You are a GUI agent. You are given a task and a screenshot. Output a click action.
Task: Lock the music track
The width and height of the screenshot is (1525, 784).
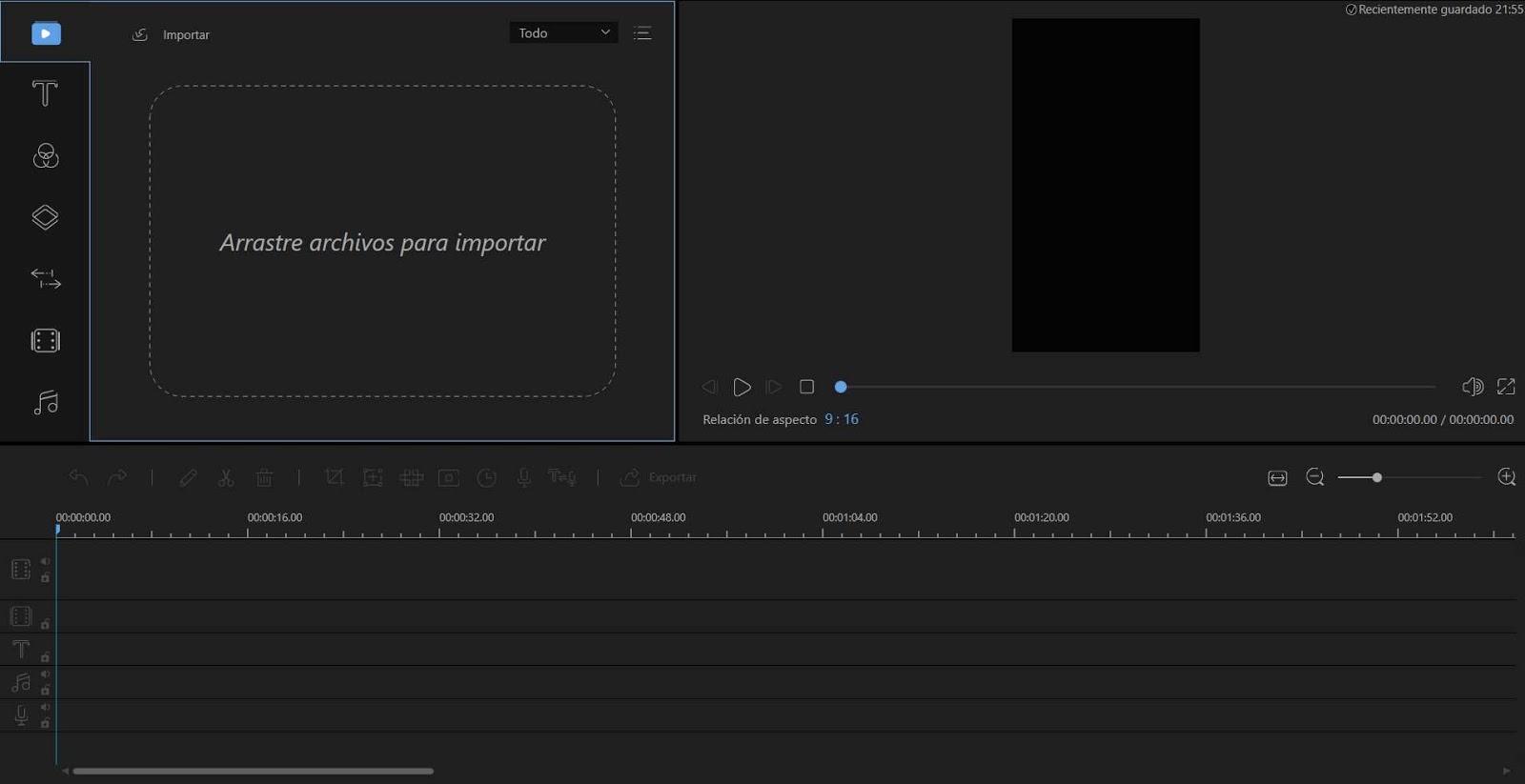click(x=45, y=690)
